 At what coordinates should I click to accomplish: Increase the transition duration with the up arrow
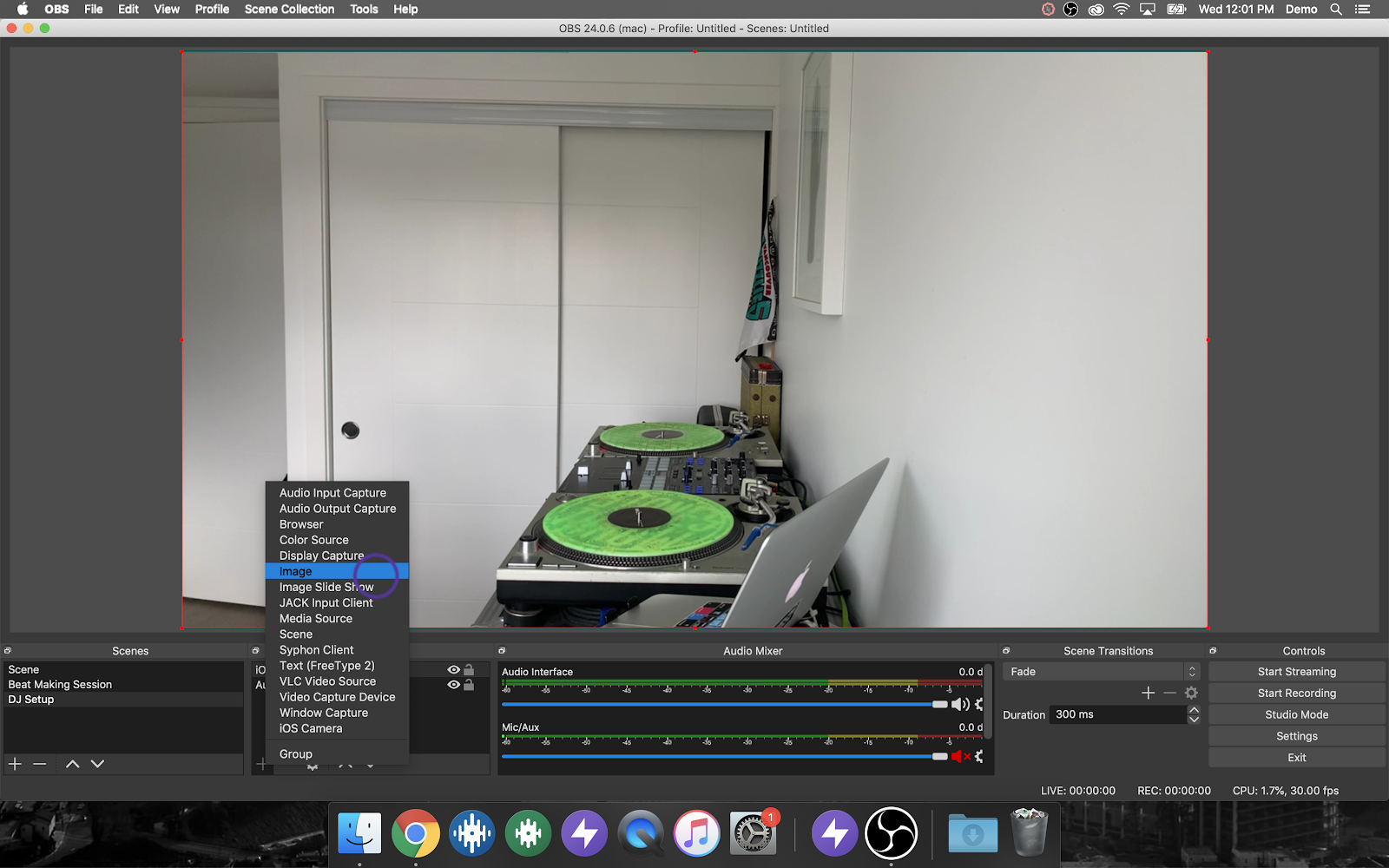coord(1194,710)
